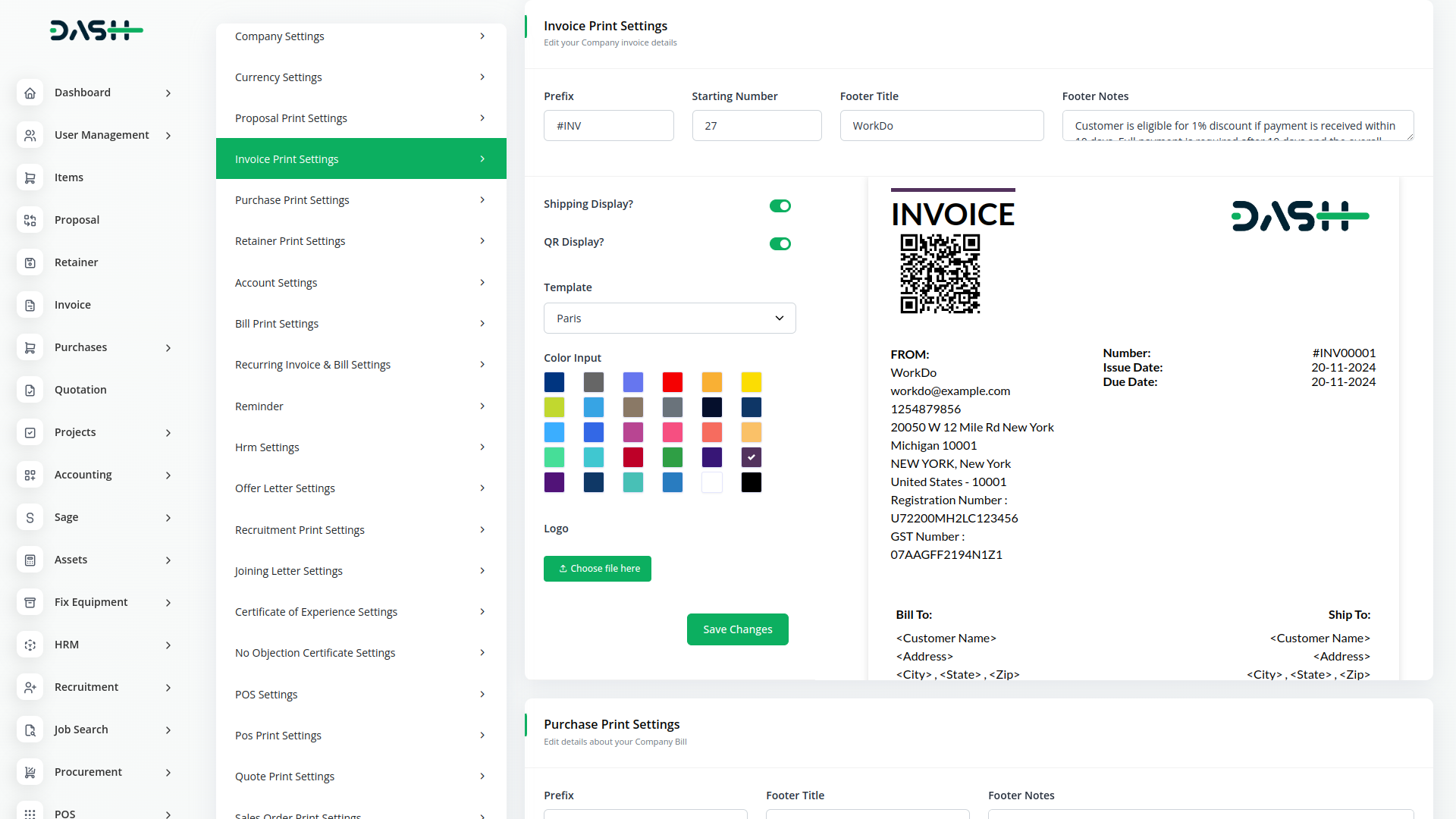Open Reminder settings link
Screen dimensions: 1456x819
coord(361,406)
